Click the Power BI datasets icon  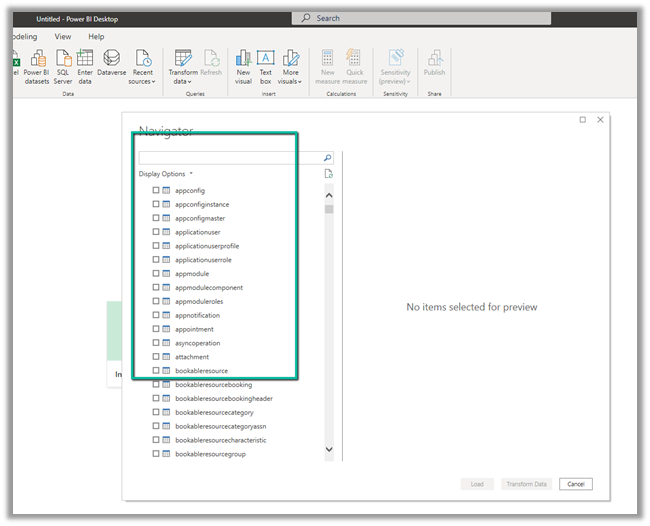pyautogui.click(x=36, y=59)
